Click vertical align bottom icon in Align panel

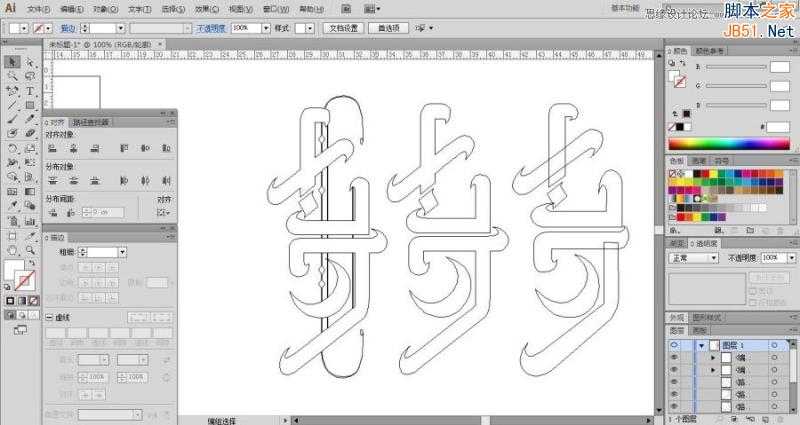[166, 148]
